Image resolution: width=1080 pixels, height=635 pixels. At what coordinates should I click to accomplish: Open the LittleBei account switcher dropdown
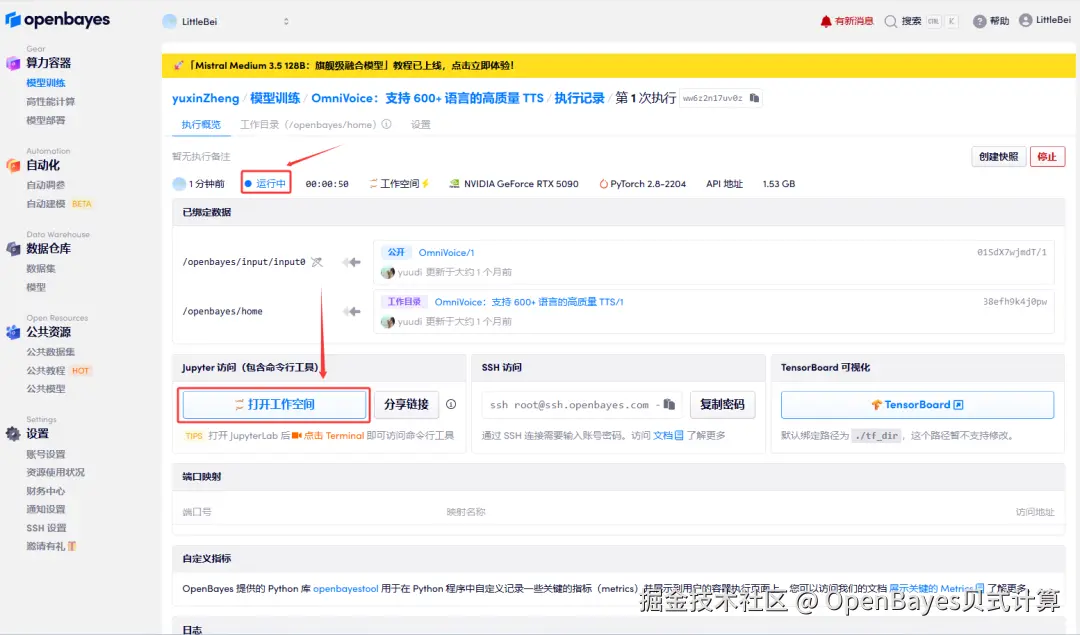(227, 21)
